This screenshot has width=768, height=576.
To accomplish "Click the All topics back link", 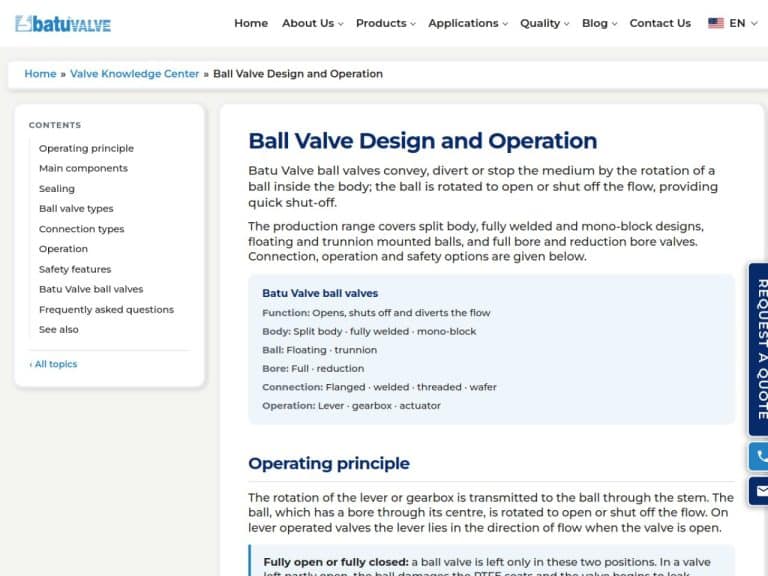I will tap(53, 364).
